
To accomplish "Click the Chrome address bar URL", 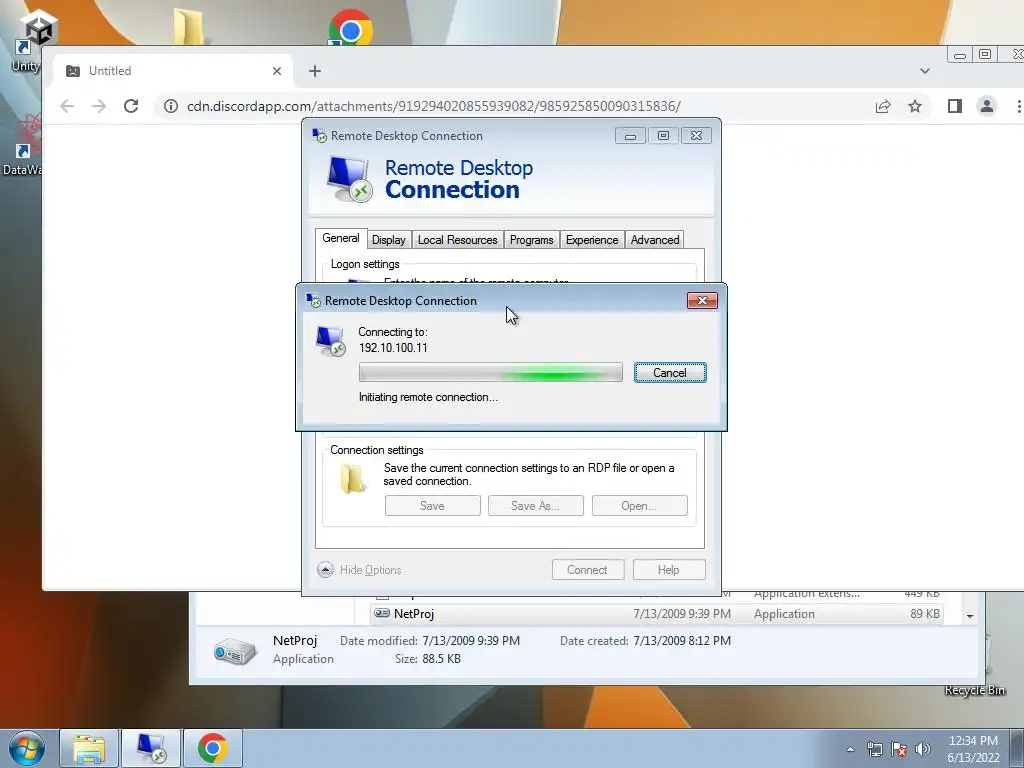I will click(434, 106).
